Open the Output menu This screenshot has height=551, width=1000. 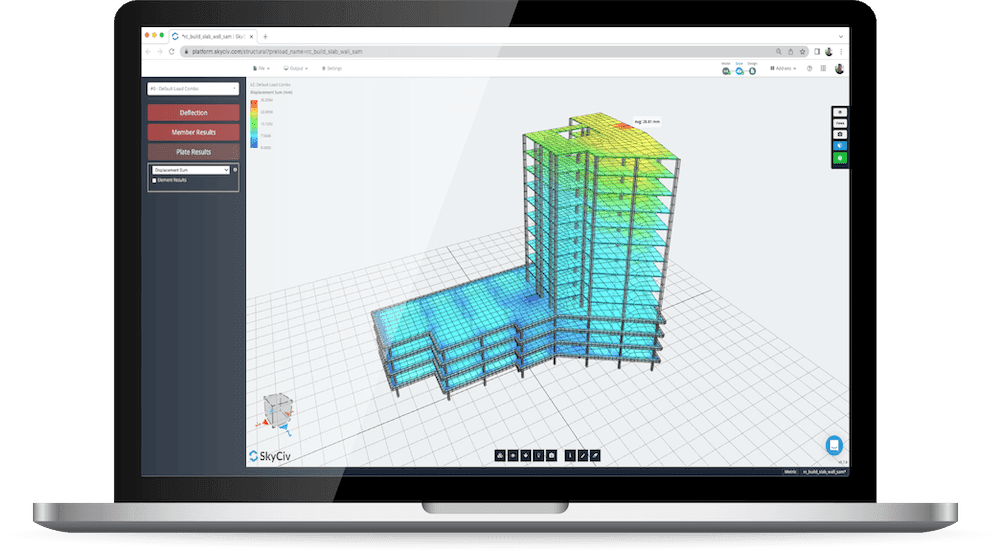(298, 68)
